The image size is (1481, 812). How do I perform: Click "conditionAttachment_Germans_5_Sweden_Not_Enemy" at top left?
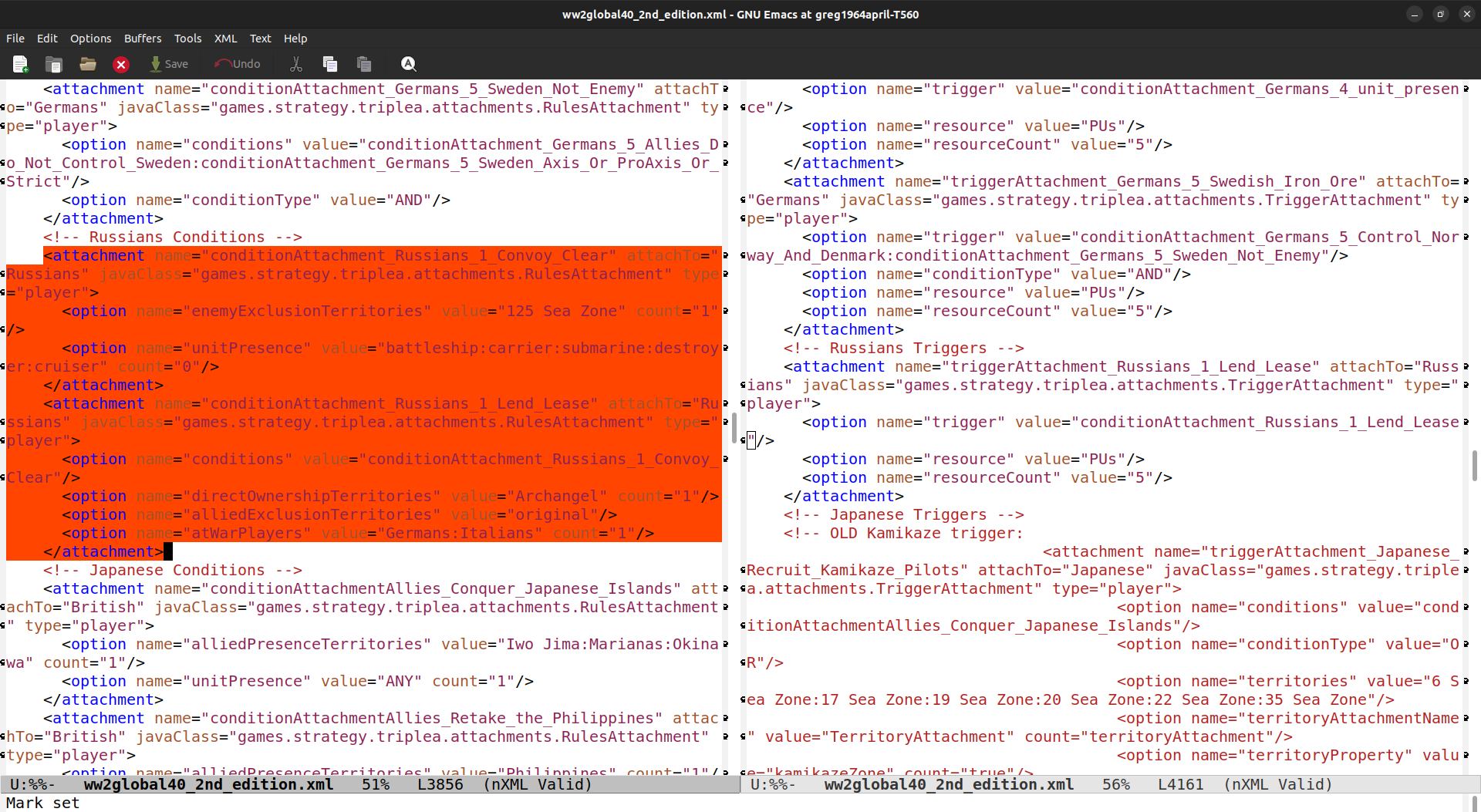click(x=423, y=89)
